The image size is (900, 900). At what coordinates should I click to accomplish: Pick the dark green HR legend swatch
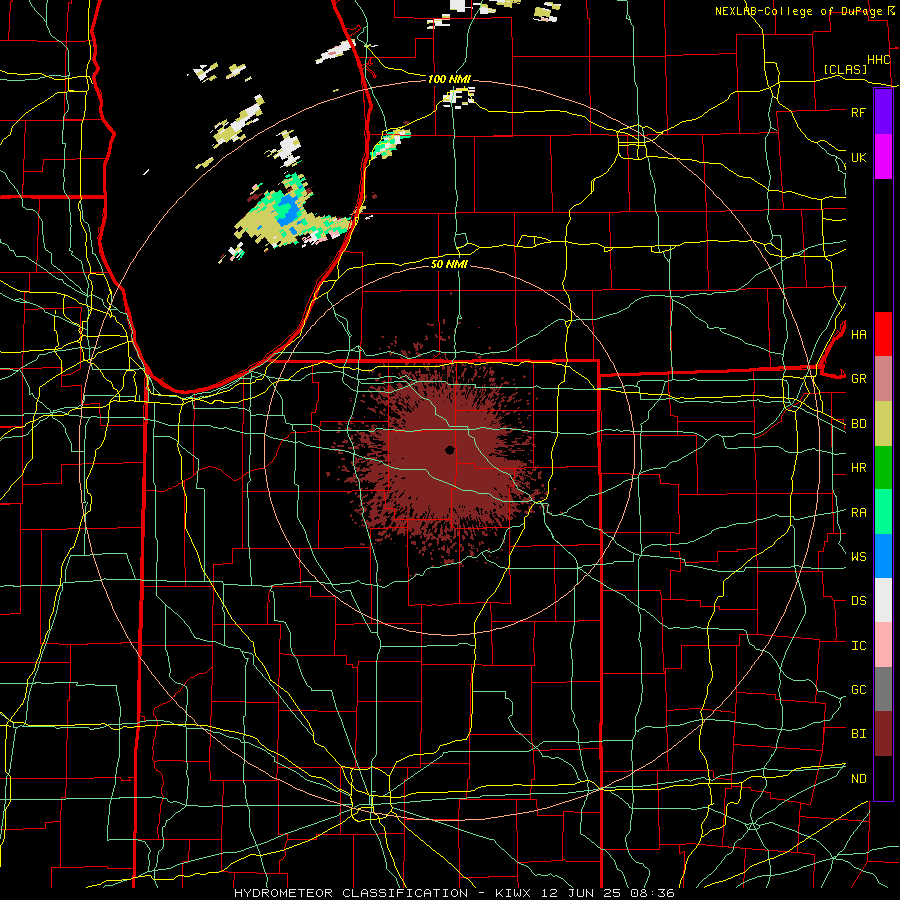click(883, 468)
